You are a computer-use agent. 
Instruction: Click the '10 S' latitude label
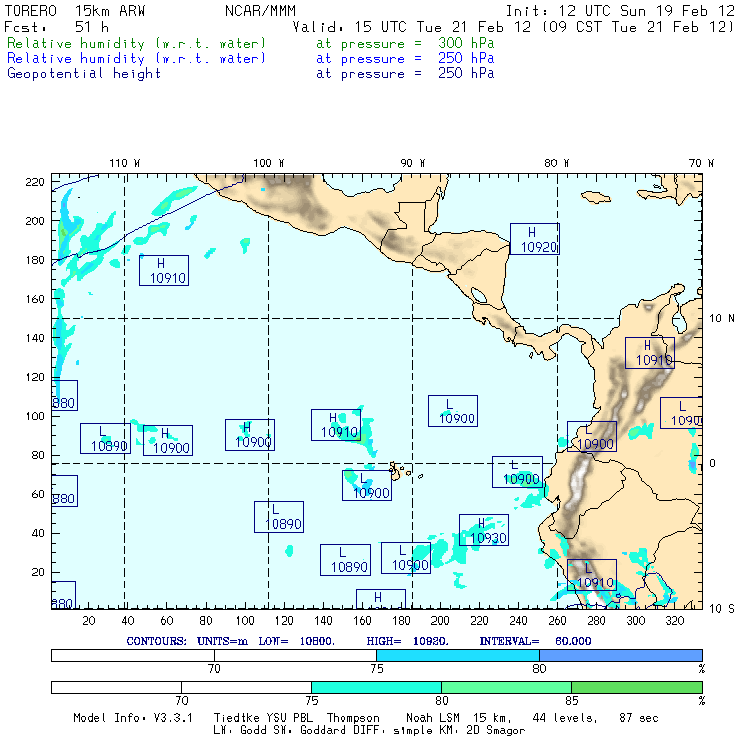tap(722, 609)
